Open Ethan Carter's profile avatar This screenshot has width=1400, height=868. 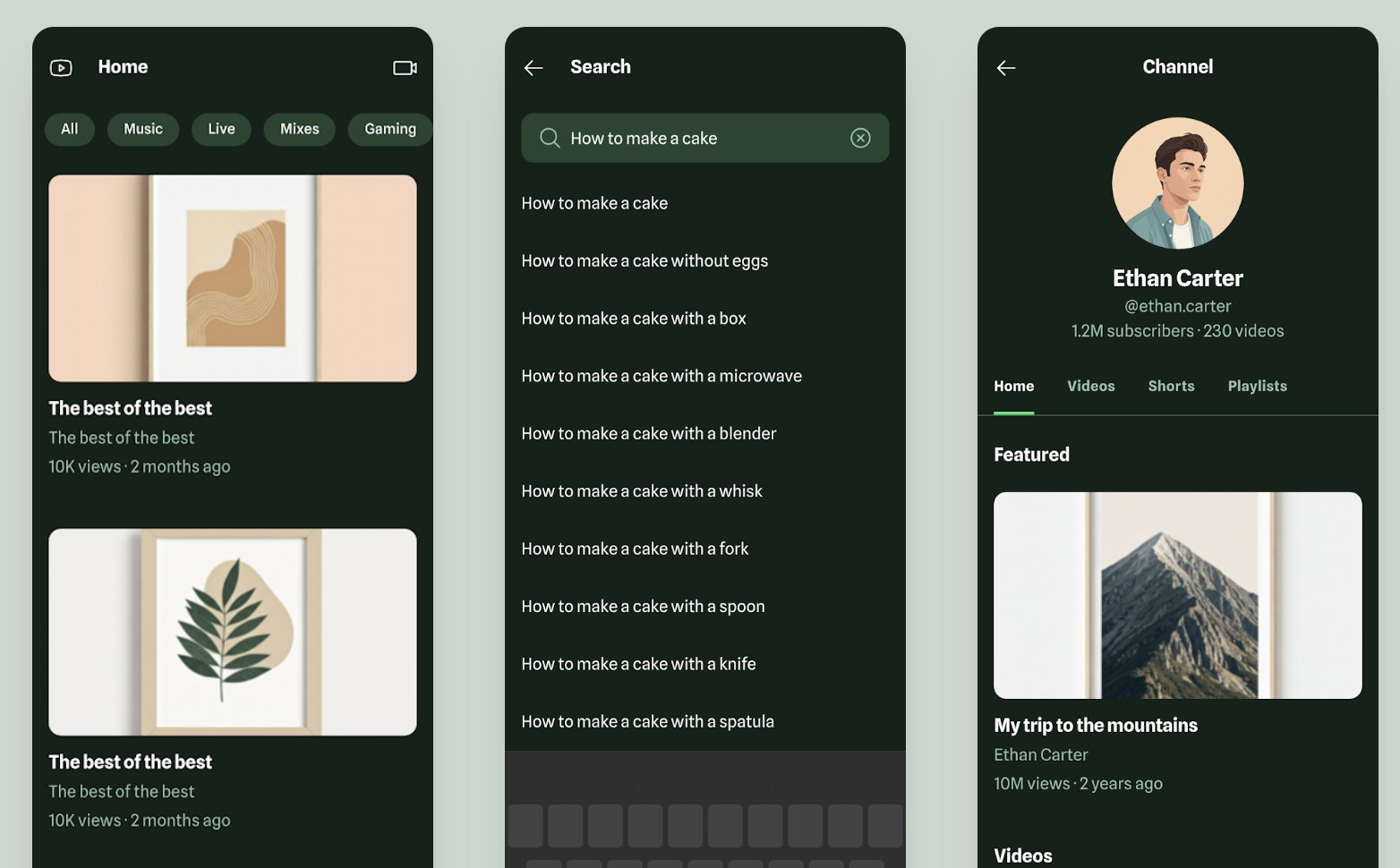pyautogui.click(x=1177, y=183)
